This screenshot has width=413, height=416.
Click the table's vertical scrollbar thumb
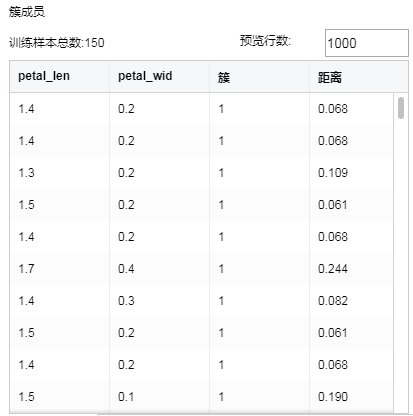[x=401, y=108]
